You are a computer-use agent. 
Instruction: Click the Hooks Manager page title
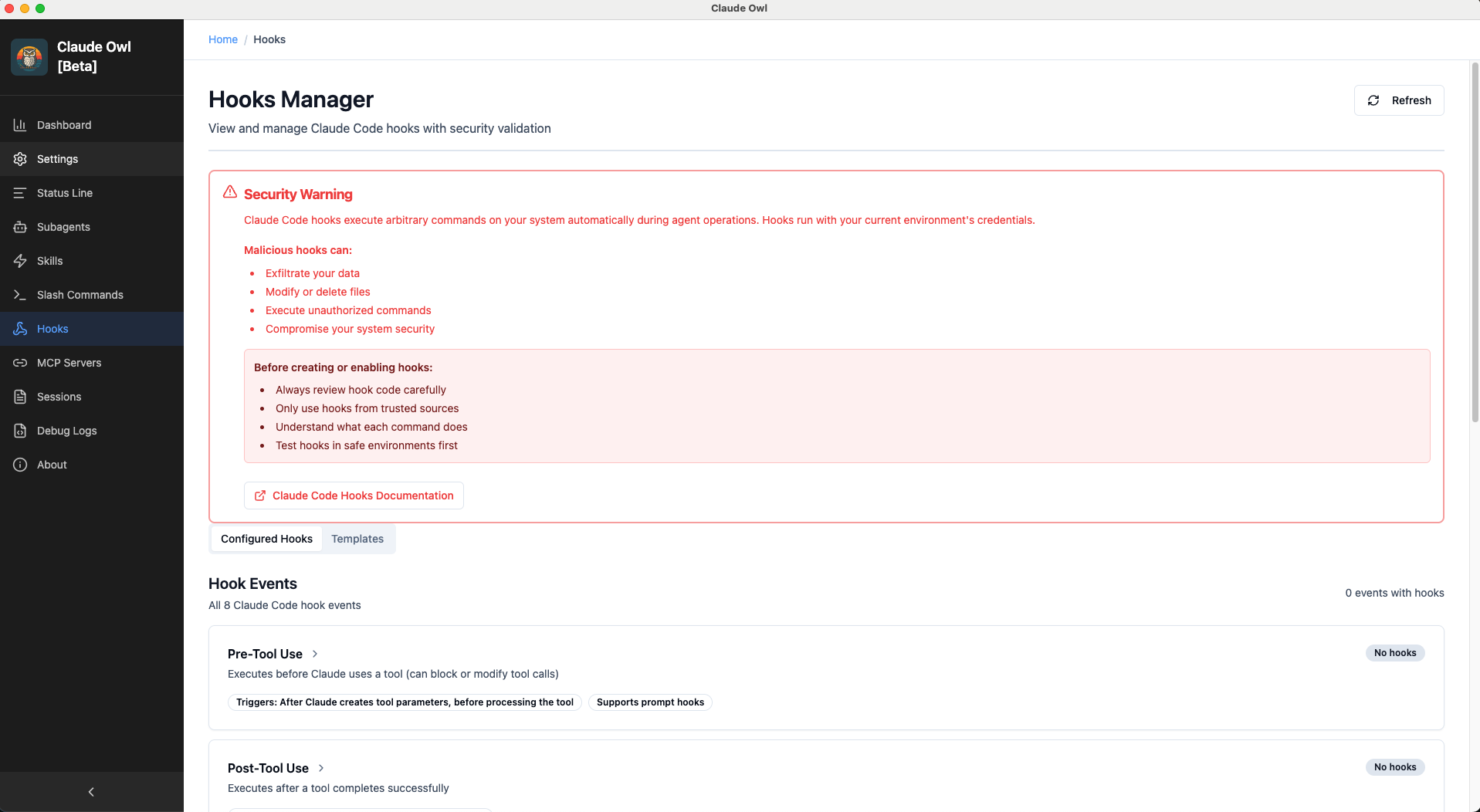point(291,100)
